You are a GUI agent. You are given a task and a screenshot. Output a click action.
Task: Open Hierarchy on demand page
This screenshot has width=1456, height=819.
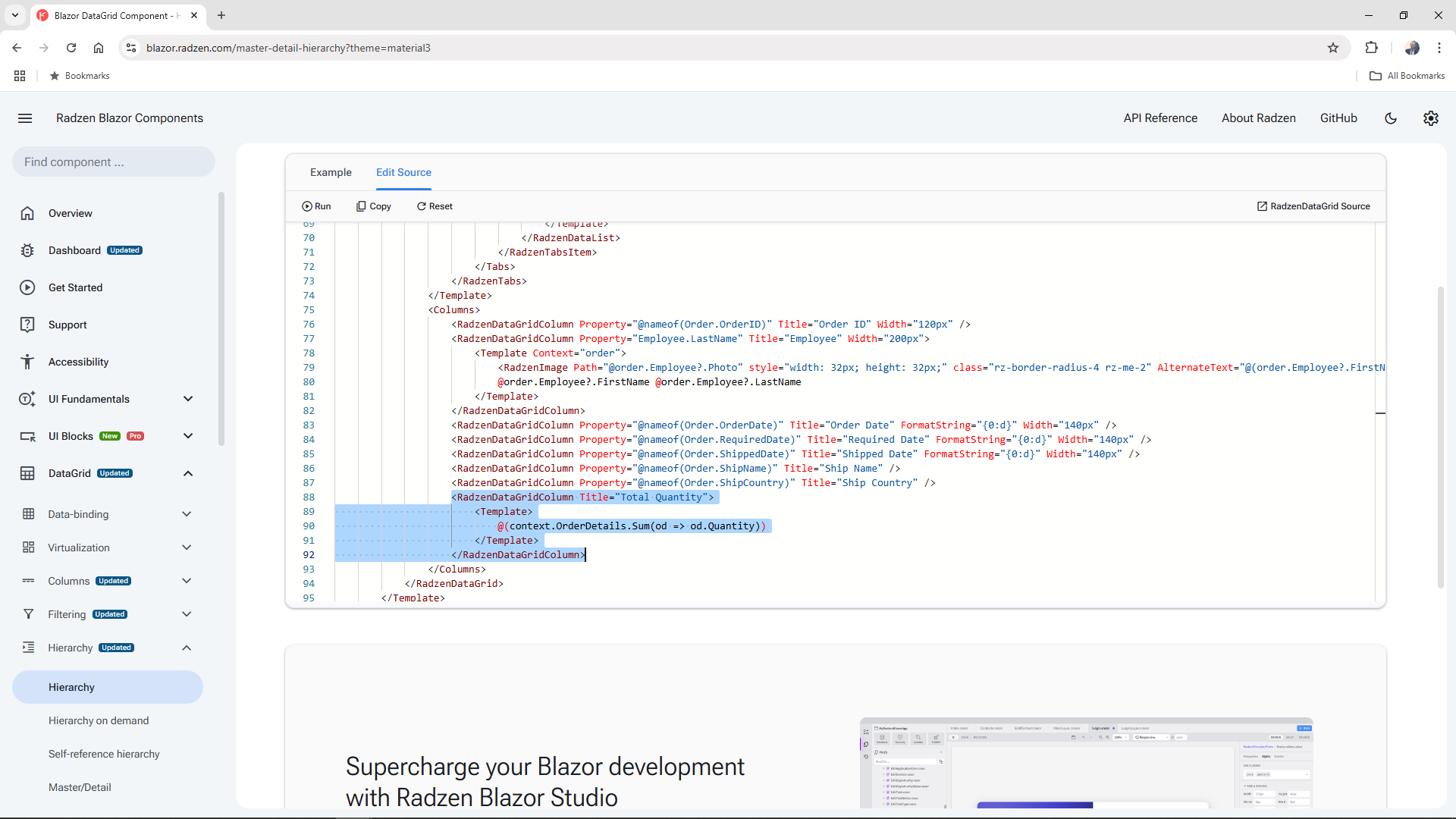pos(99,720)
